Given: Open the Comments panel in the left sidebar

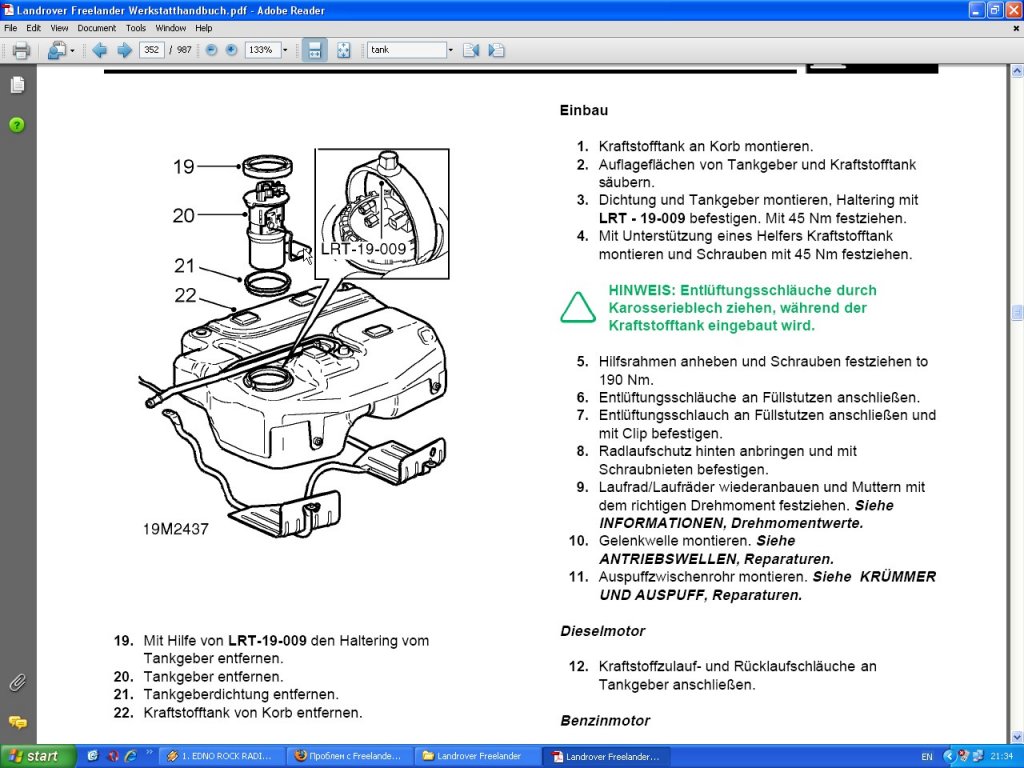Looking at the screenshot, I should 17,722.
